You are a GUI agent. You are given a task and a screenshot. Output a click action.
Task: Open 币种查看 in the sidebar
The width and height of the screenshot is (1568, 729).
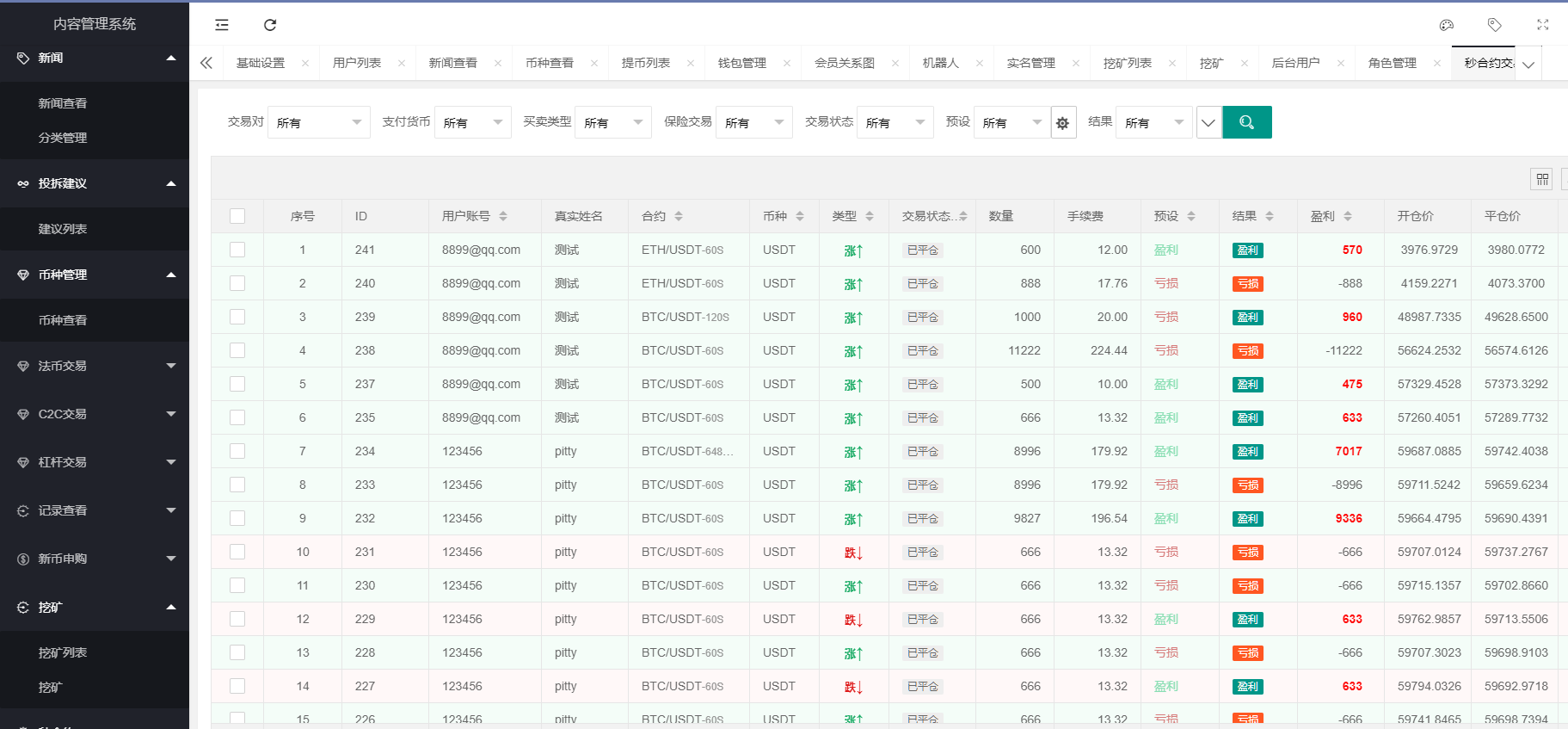tap(95, 320)
